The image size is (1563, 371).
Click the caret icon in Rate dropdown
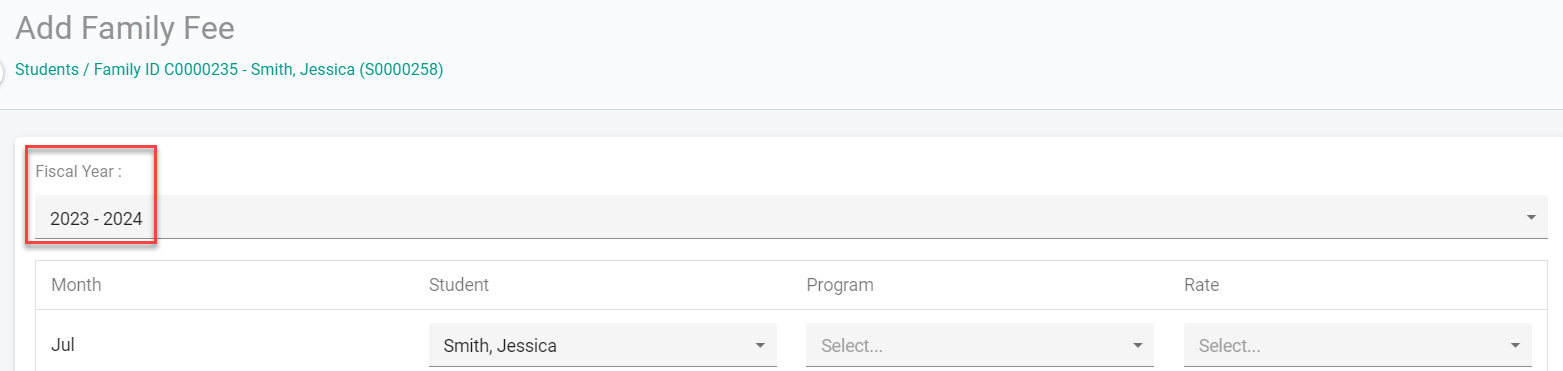coord(1515,346)
